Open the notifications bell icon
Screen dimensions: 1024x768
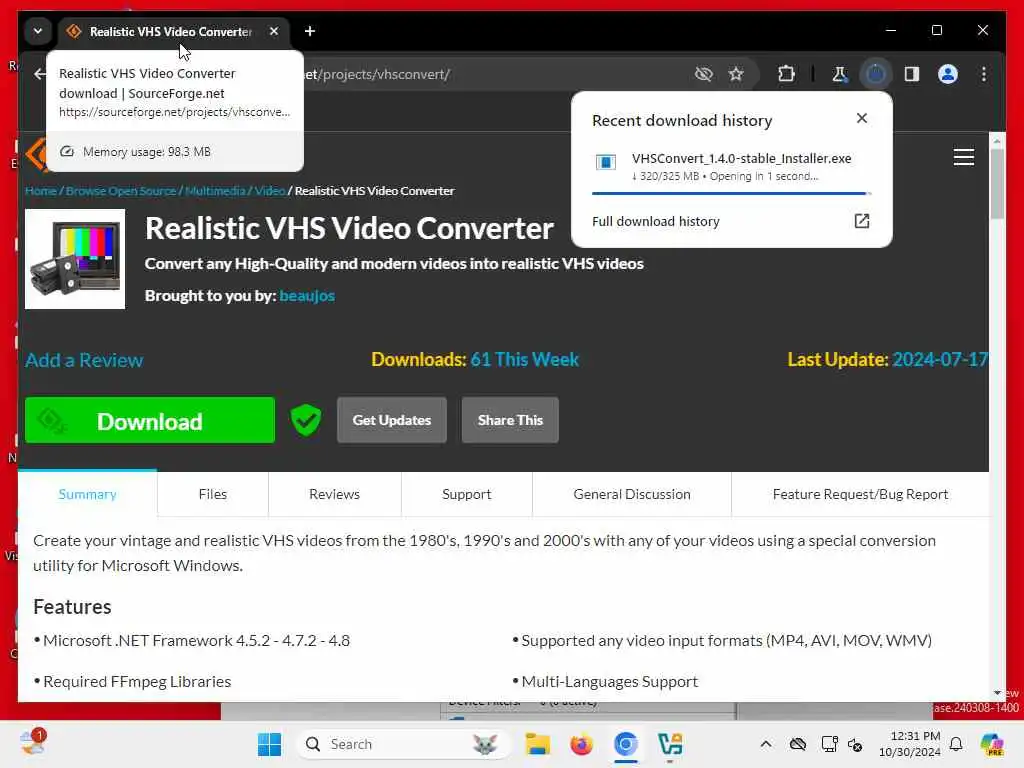point(956,744)
